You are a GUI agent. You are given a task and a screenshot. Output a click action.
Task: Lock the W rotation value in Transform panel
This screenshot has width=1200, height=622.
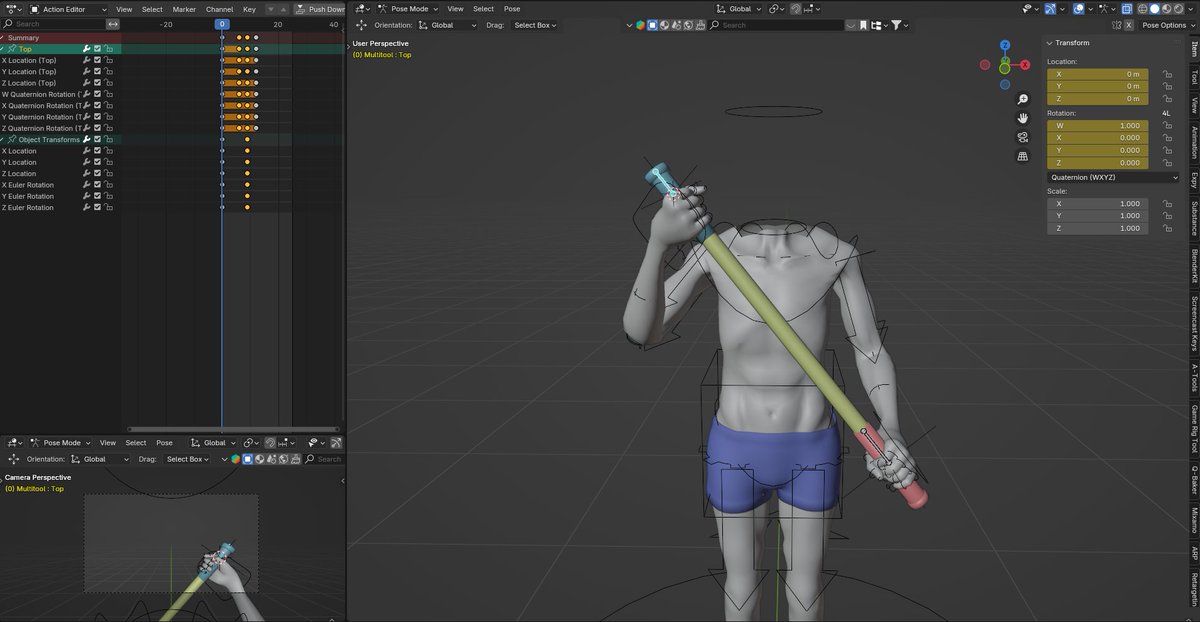click(x=1166, y=126)
